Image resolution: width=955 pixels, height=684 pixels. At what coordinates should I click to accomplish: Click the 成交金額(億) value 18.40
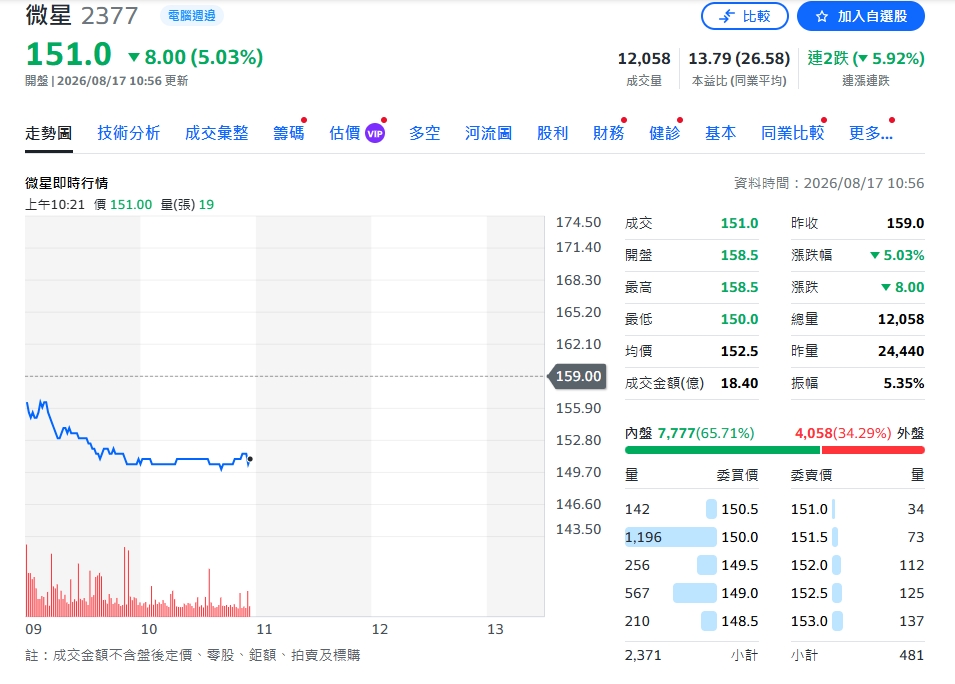click(x=739, y=383)
